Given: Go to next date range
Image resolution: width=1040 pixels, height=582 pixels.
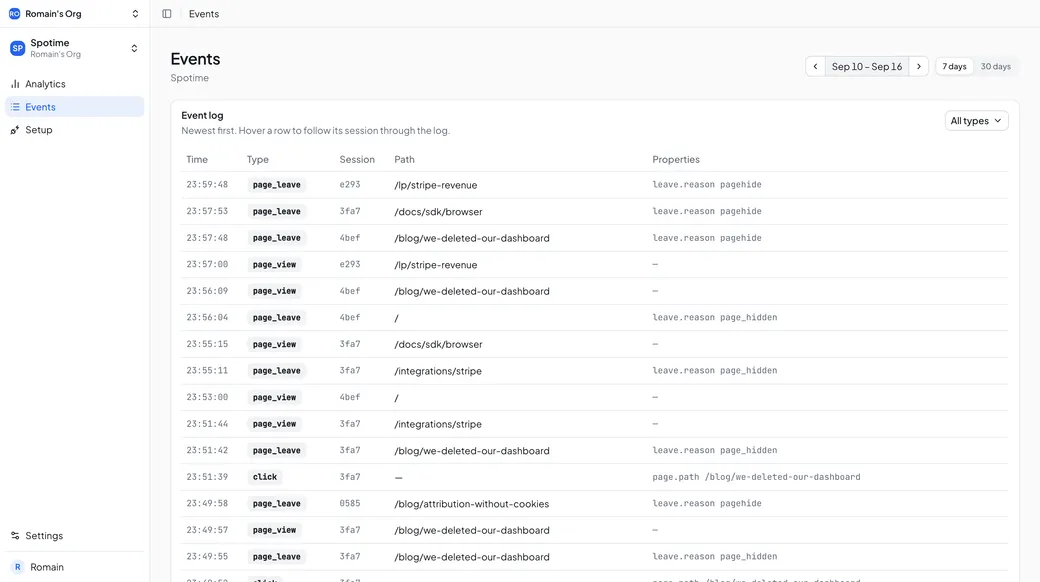Looking at the screenshot, I should pyautogui.click(x=919, y=66).
